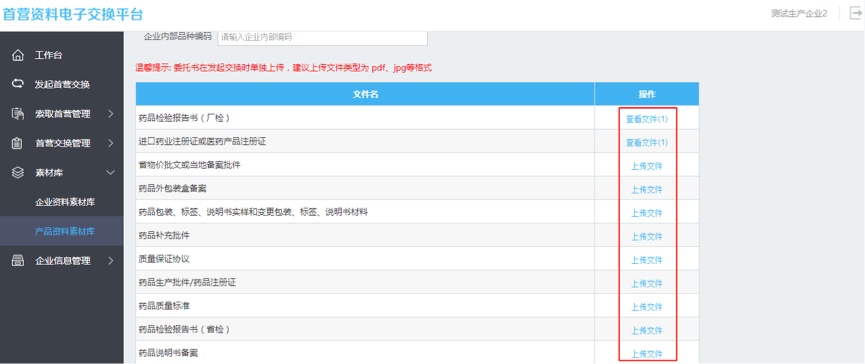Upload file for 药品包装、标签、说明书实样 row
865x364 pixels.
pos(647,213)
